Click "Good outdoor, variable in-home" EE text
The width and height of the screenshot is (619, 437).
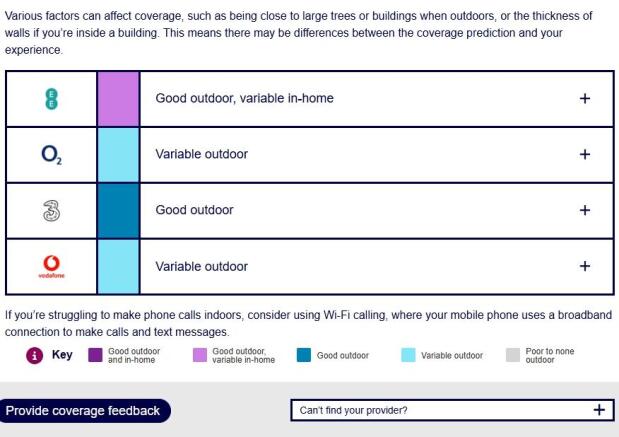pyautogui.click(x=244, y=99)
